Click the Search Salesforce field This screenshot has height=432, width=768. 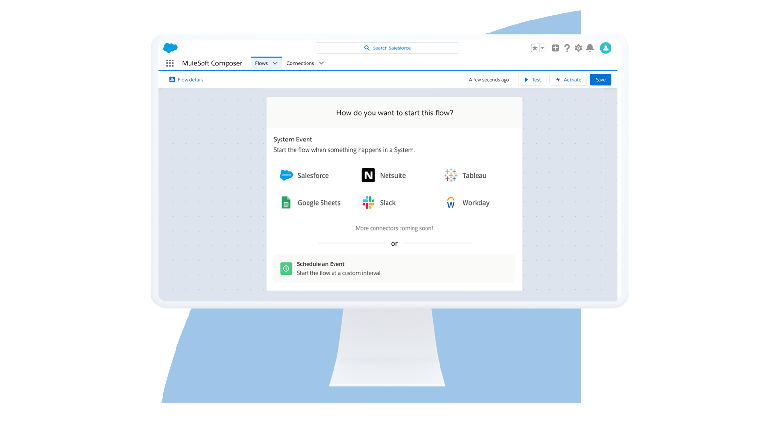click(388, 48)
